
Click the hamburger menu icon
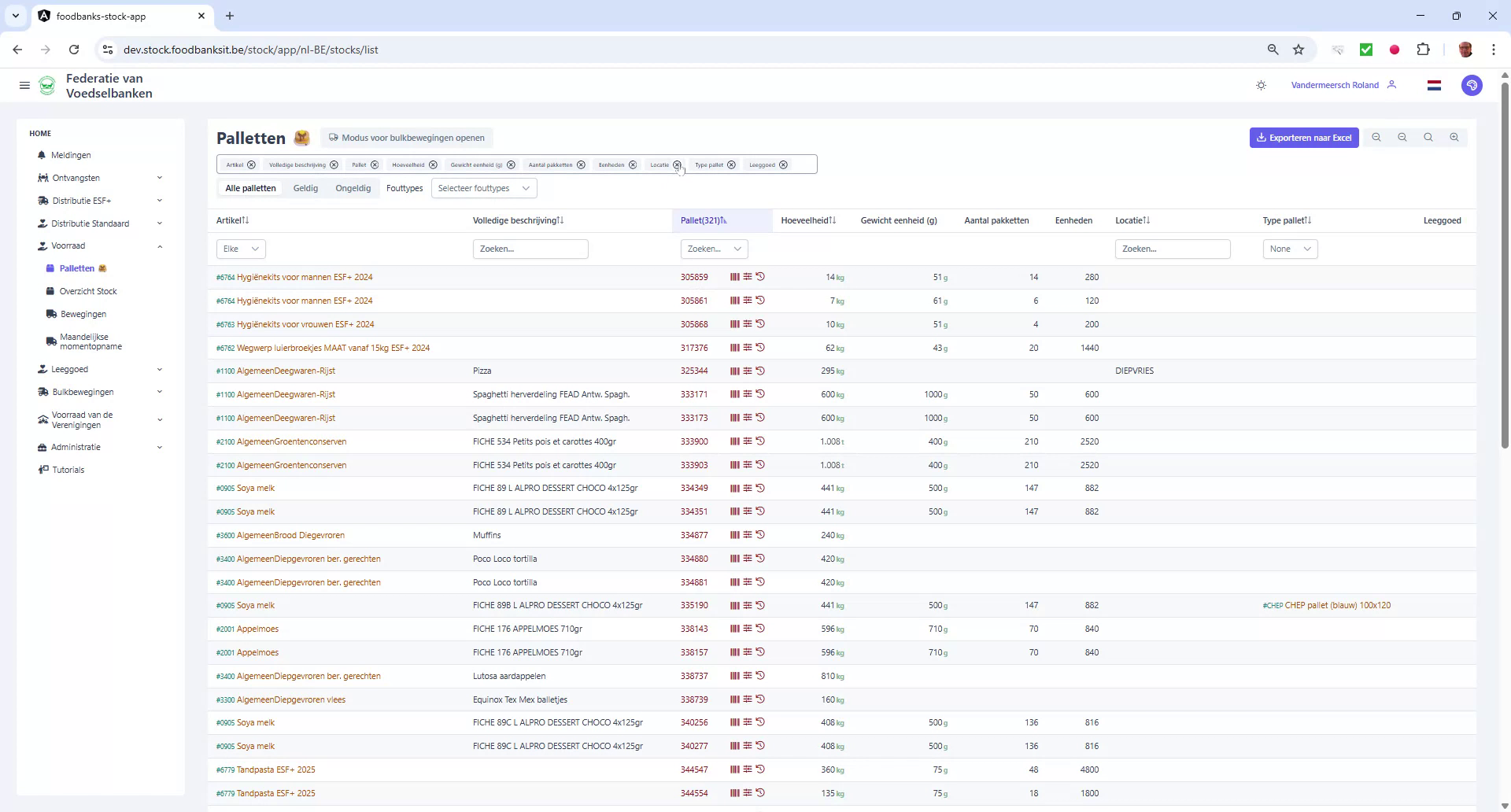(24, 85)
